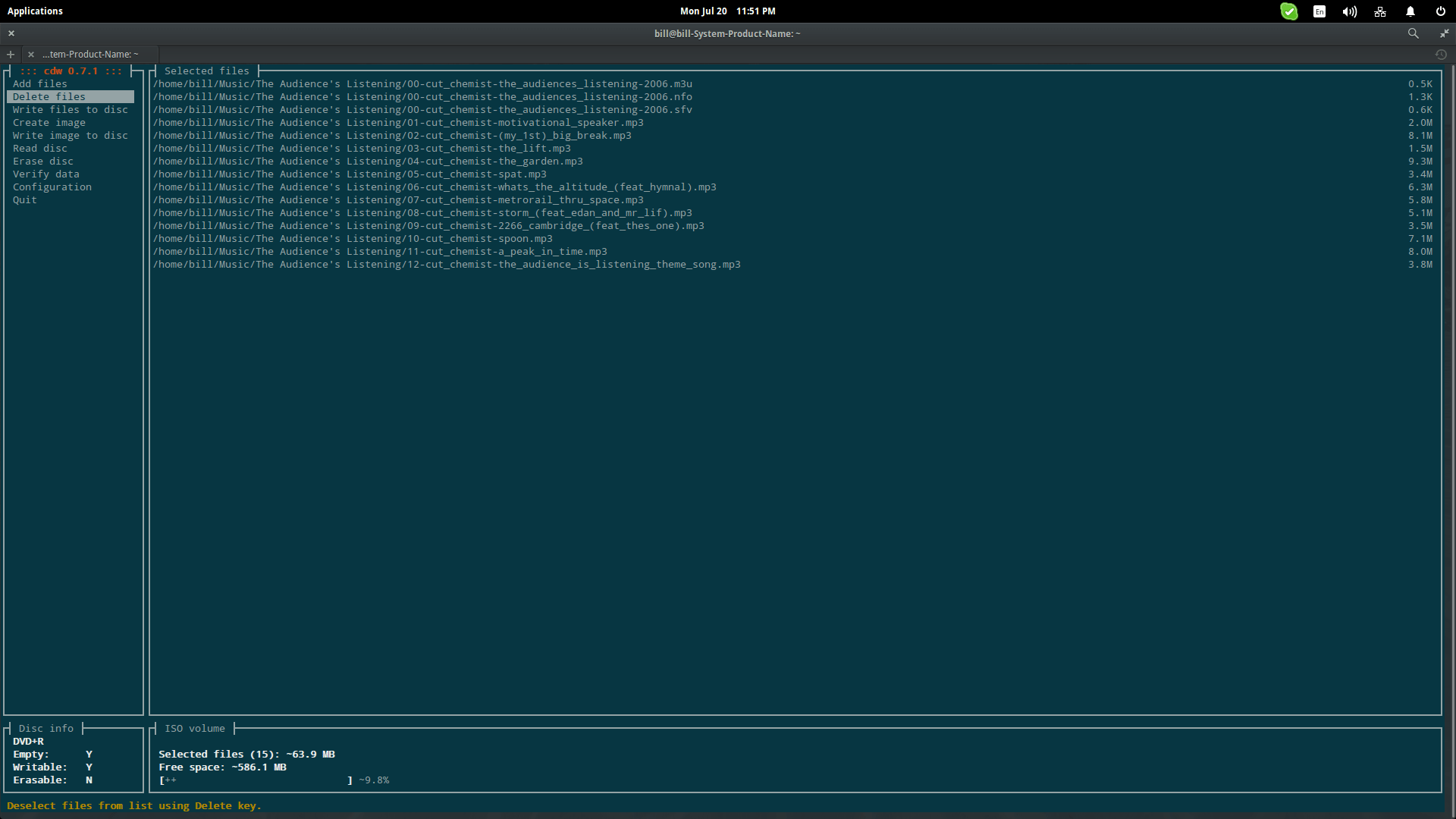Select the 04-cut_chemist-the_garden.mp3 file row
1456x819 pixels.
pyautogui.click(x=368, y=162)
